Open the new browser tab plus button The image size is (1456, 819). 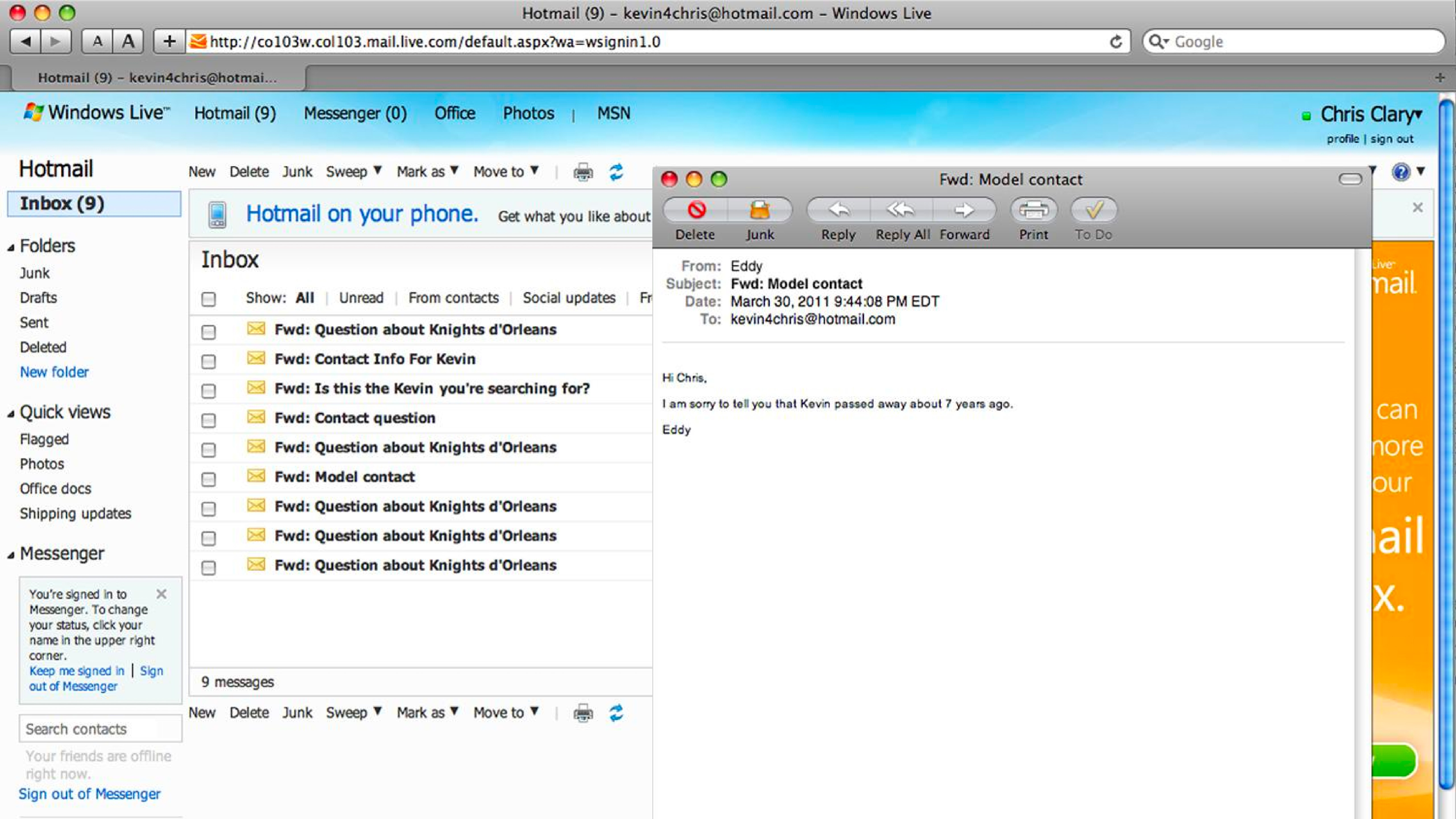[x=1440, y=78]
